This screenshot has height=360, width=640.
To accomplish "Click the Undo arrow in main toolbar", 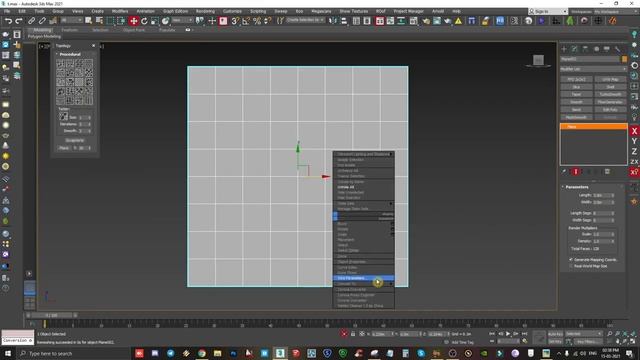I will [8, 21].
